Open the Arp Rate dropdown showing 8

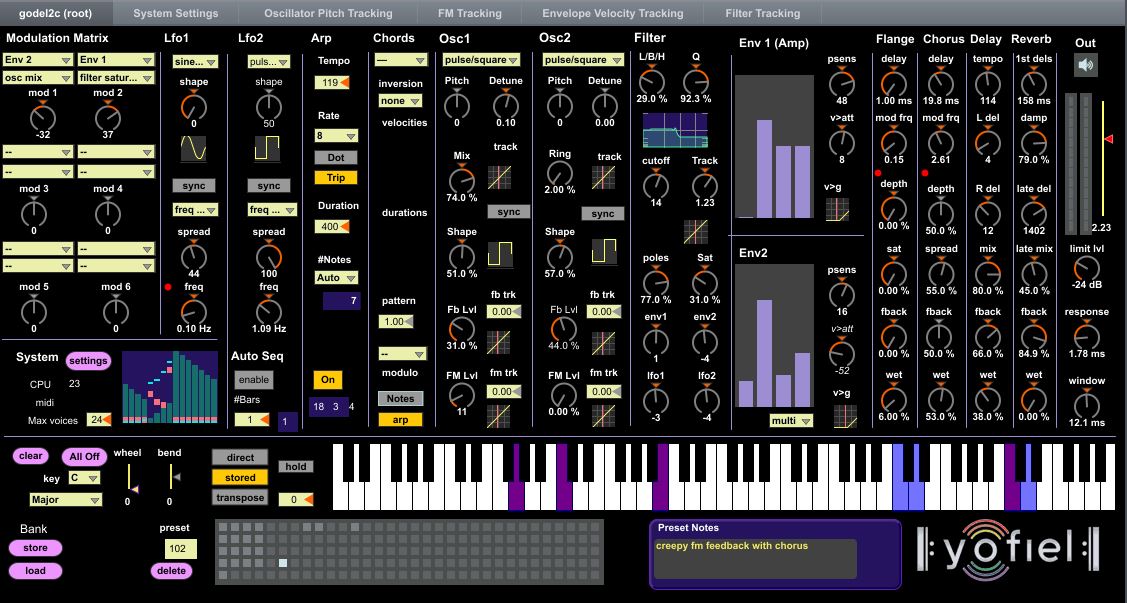pyautogui.click(x=336, y=135)
